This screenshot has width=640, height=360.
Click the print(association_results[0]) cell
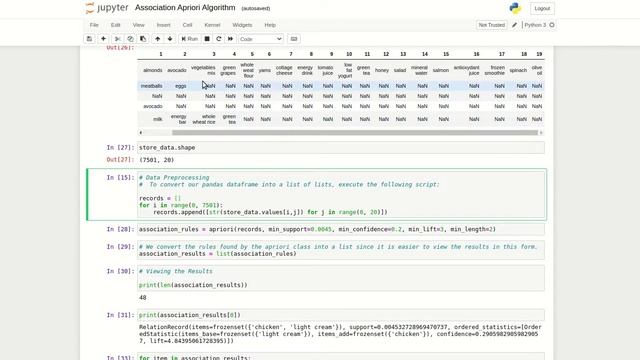(x=340, y=315)
